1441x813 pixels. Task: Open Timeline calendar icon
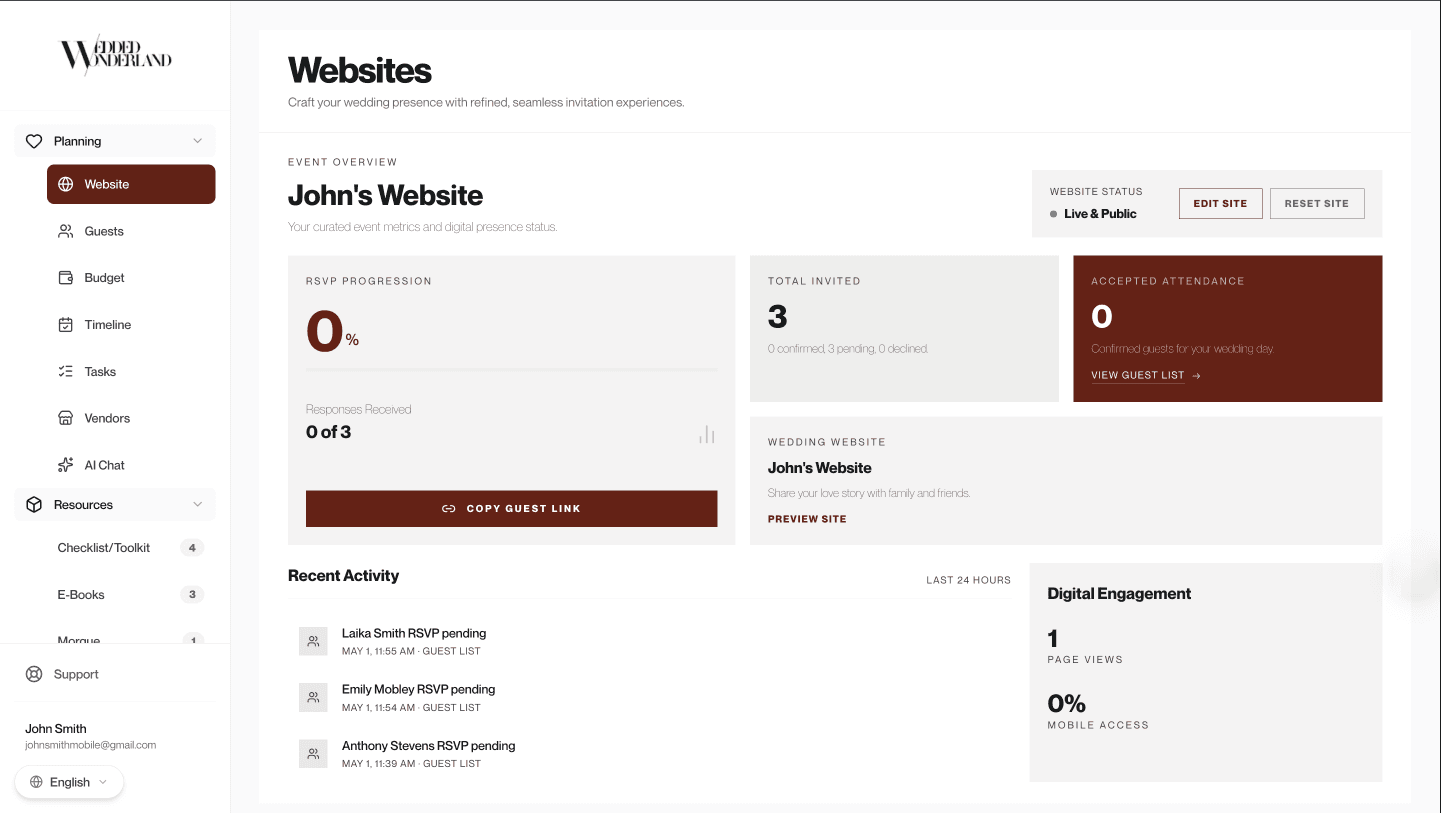click(65, 325)
